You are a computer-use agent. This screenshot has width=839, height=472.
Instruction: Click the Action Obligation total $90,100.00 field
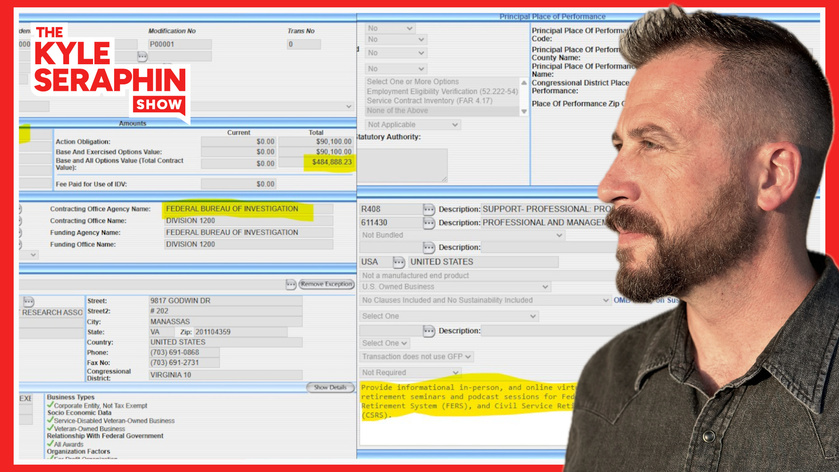tap(316, 142)
